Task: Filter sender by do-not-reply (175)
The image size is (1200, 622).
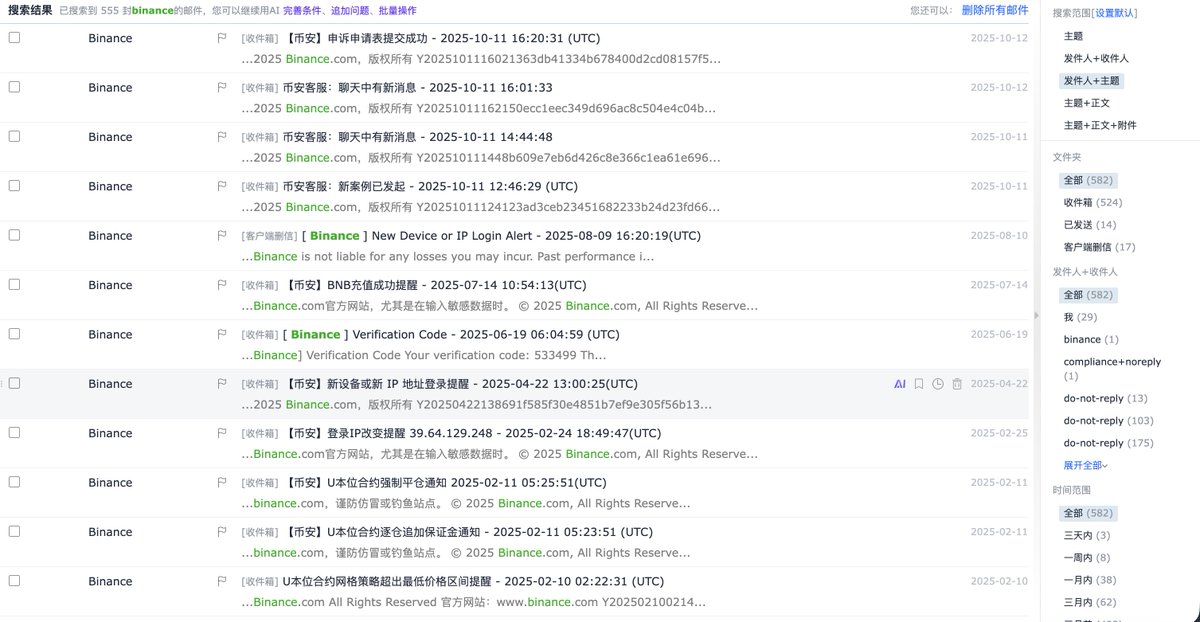Action: 1109,443
